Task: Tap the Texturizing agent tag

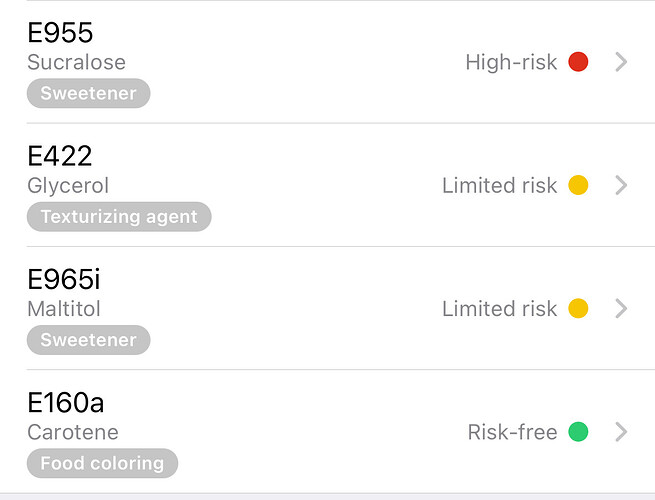Action: (119, 217)
